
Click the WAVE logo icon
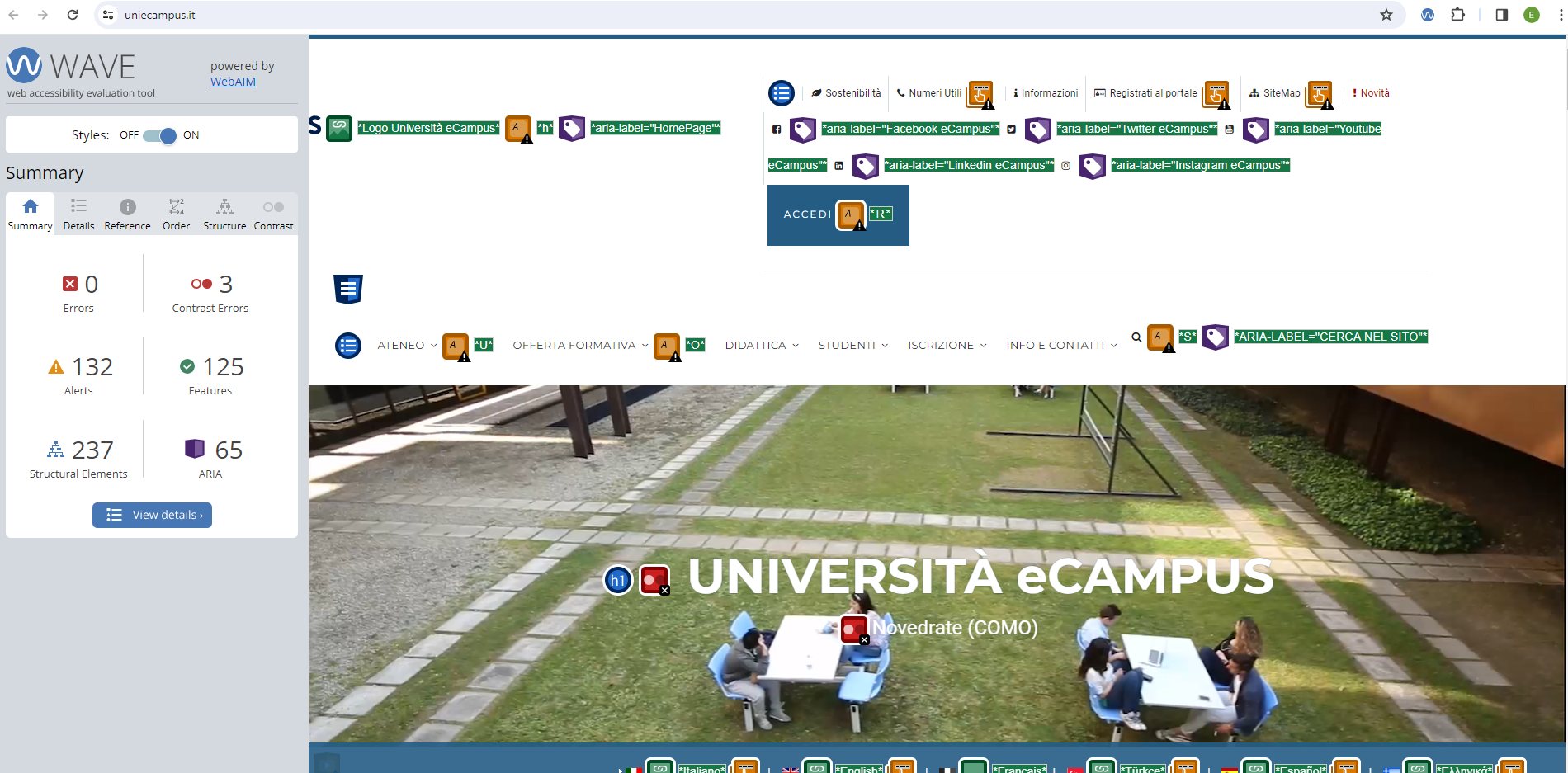coord(24,65)
